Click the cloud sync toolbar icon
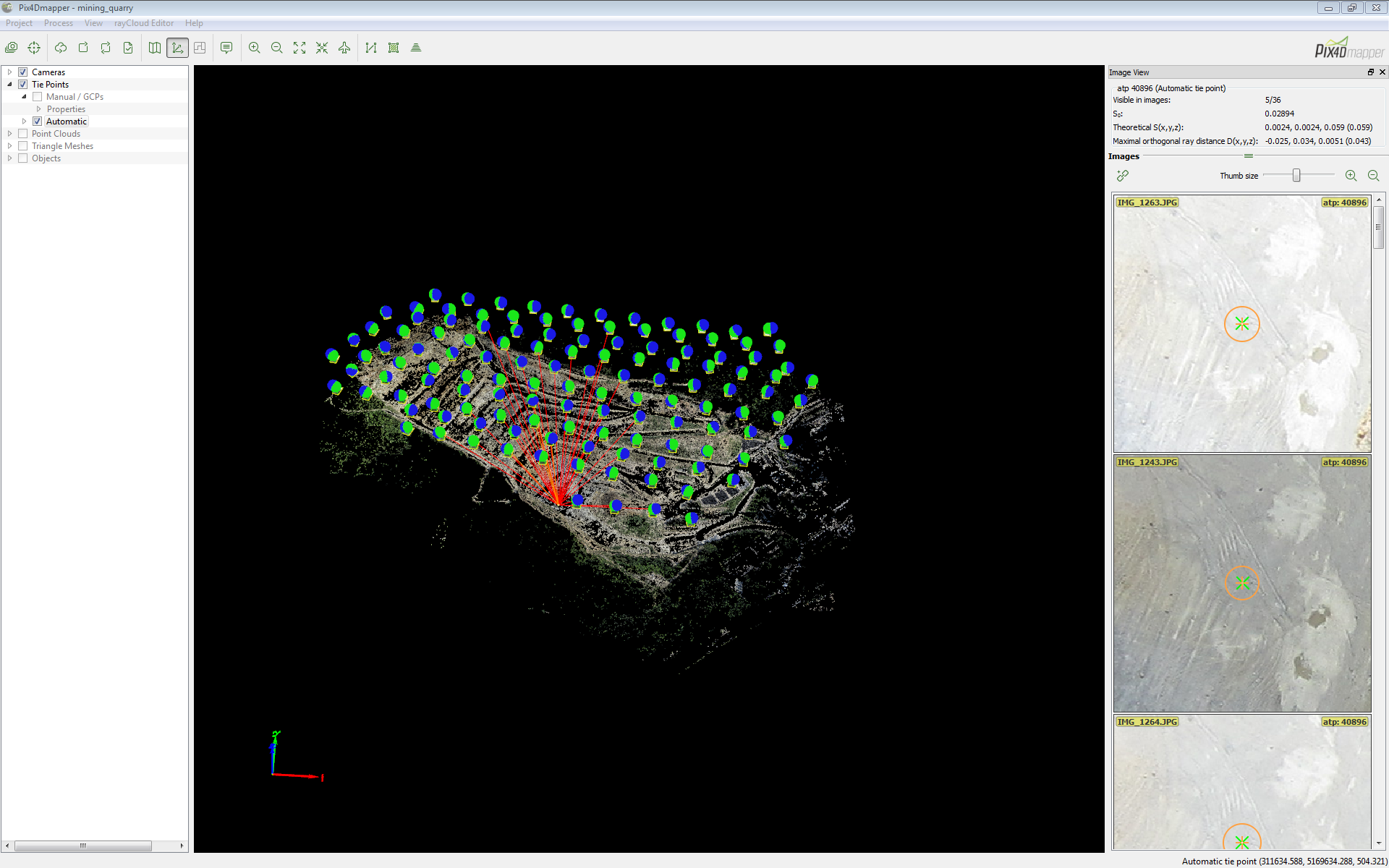Image resolution: width=1389 pixels, height=868 pixels. tap(61, 48)
